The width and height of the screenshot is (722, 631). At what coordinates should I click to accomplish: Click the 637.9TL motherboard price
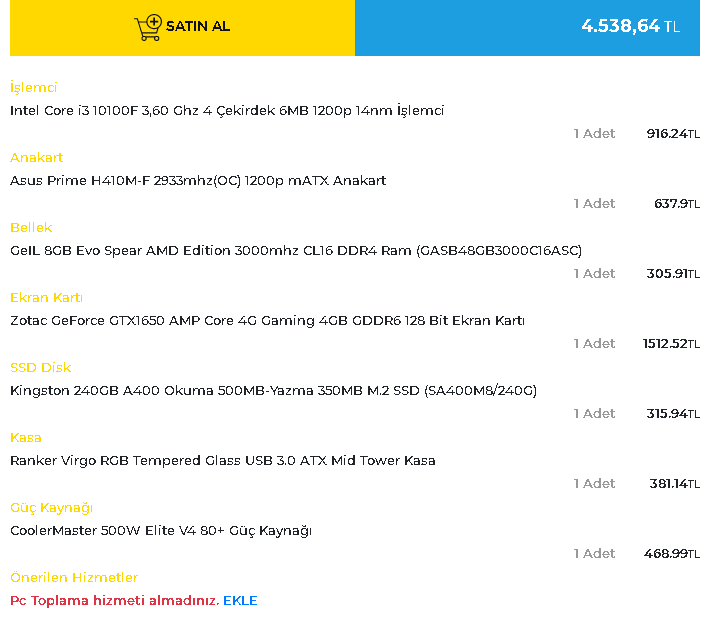pyautogui.click(x=677, y=204)
